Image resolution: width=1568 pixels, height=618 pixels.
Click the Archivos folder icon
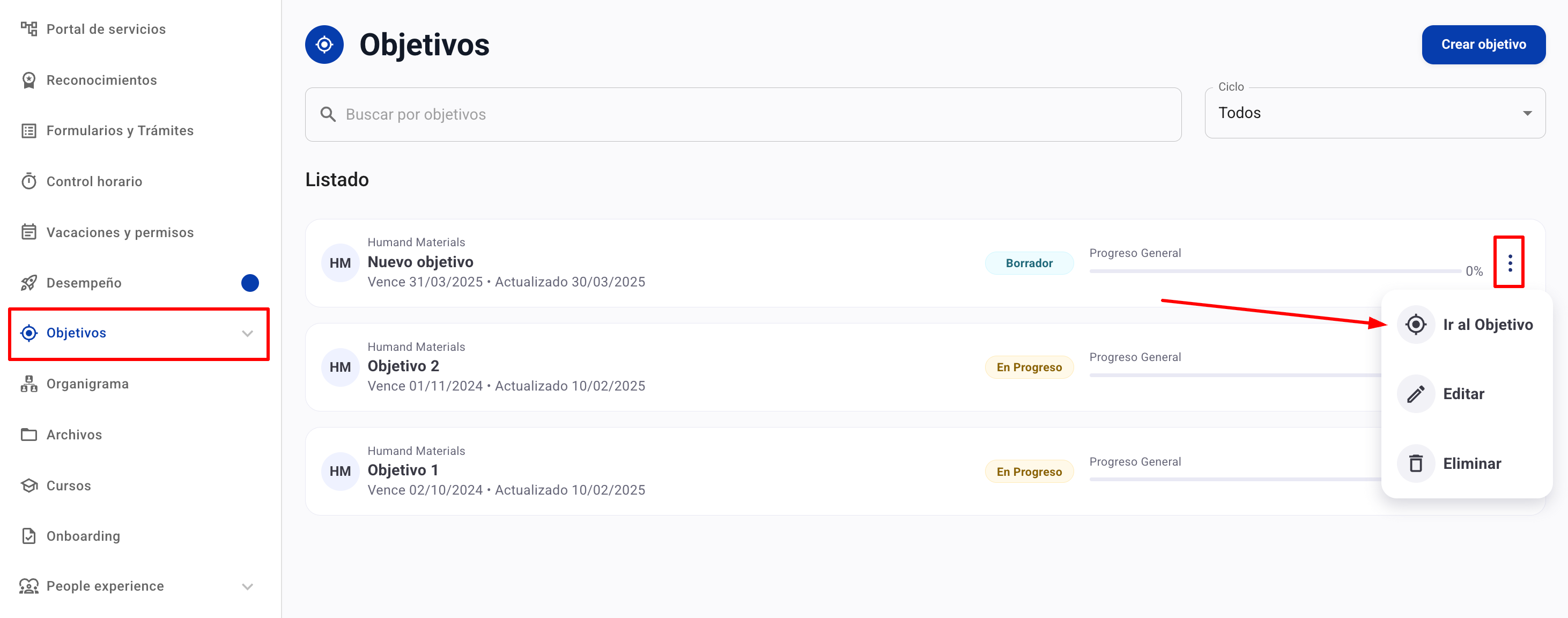(x=28, y=434)
